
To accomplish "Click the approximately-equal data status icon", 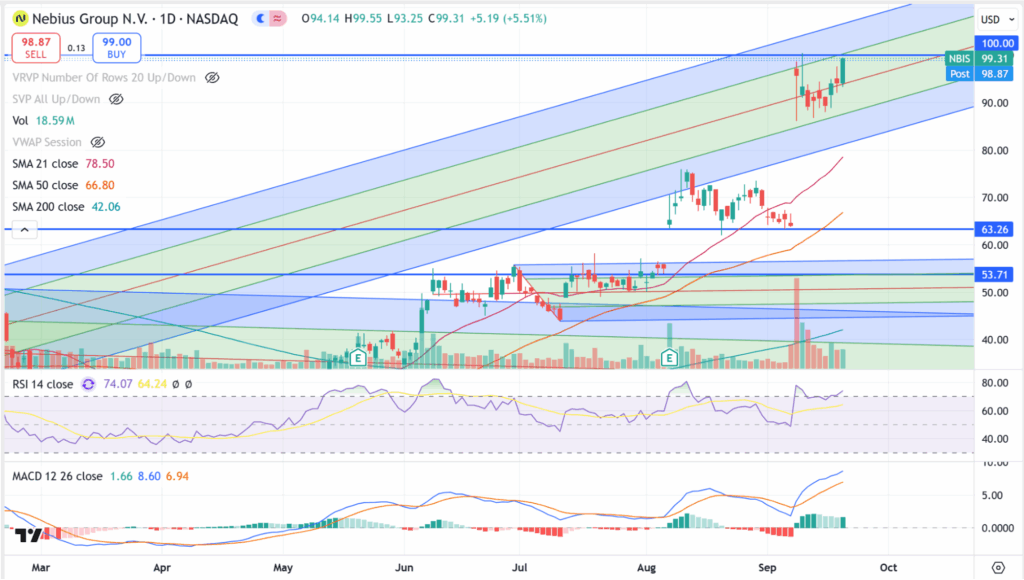I will coord(278,18).
